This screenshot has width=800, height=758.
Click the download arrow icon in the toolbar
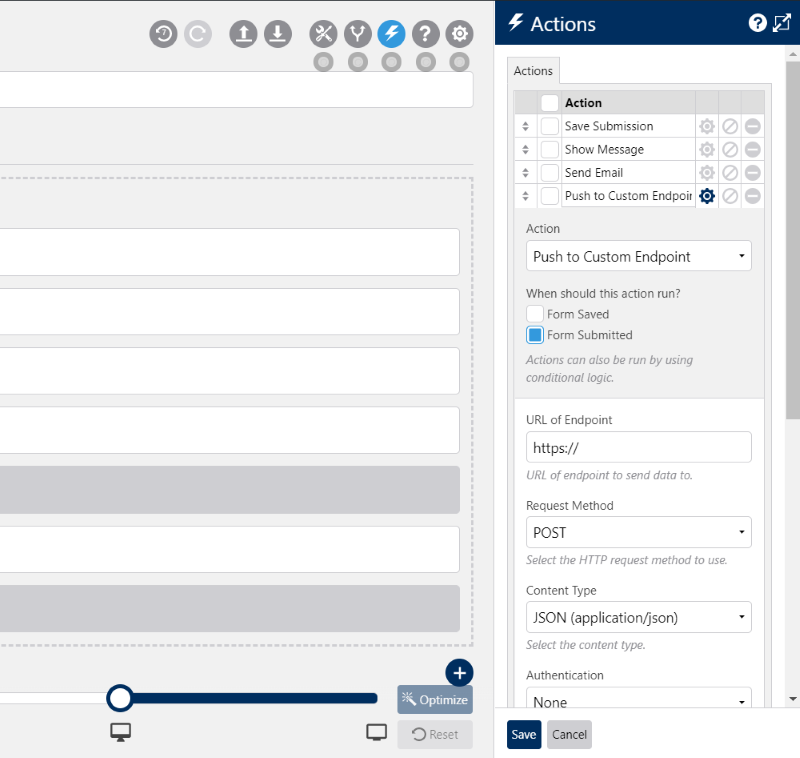[x=278, y=34]
